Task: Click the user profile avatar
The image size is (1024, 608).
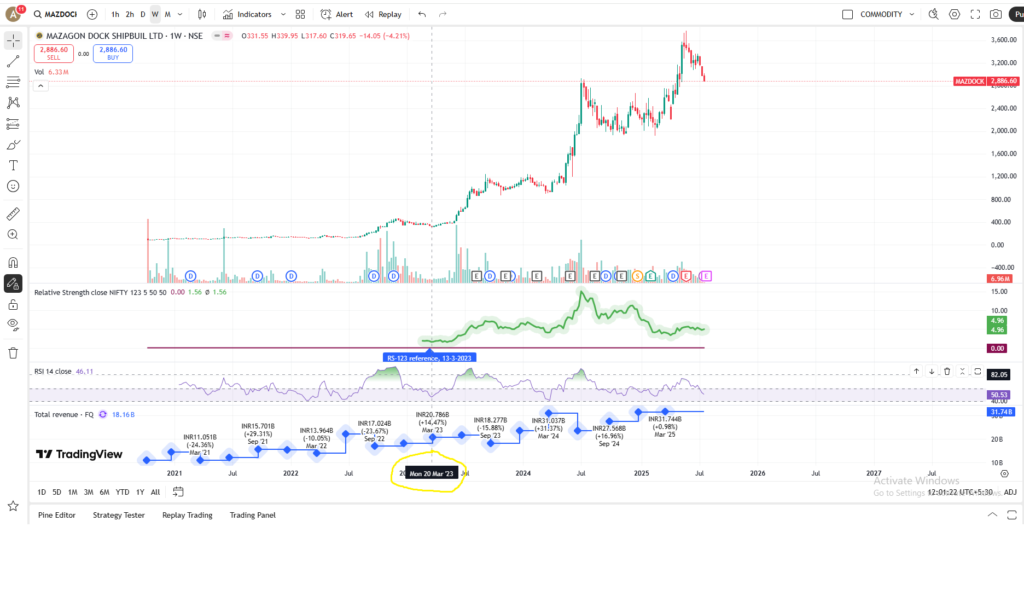Action: 13,14
